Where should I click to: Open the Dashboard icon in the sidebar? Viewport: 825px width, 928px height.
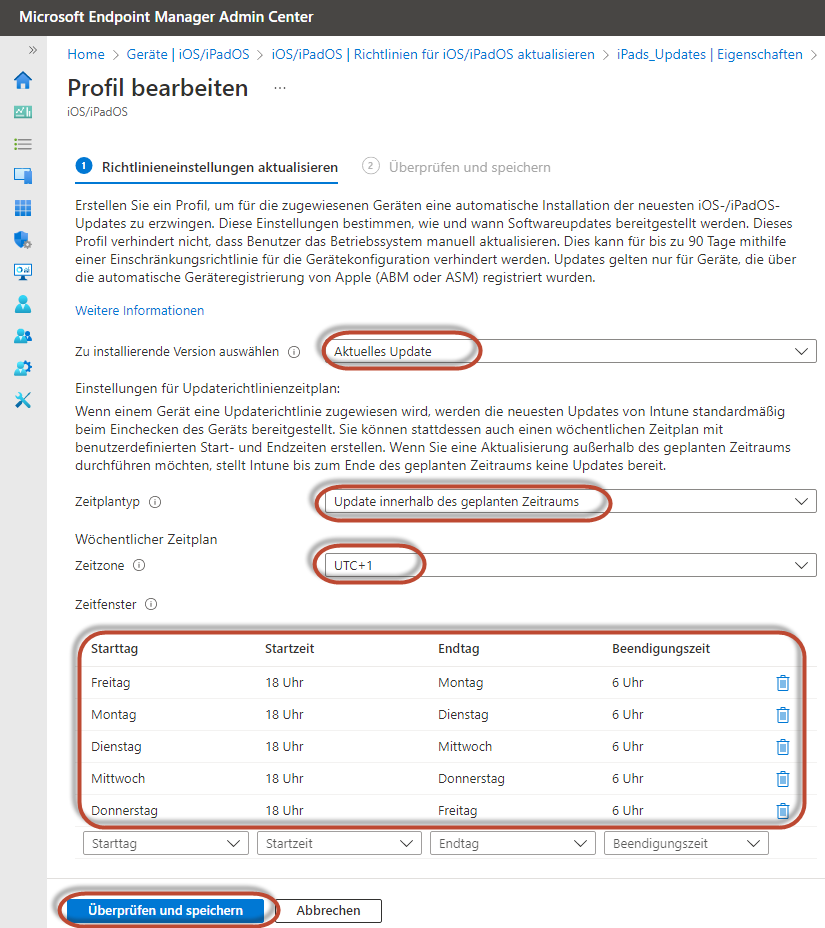point(22,113)
